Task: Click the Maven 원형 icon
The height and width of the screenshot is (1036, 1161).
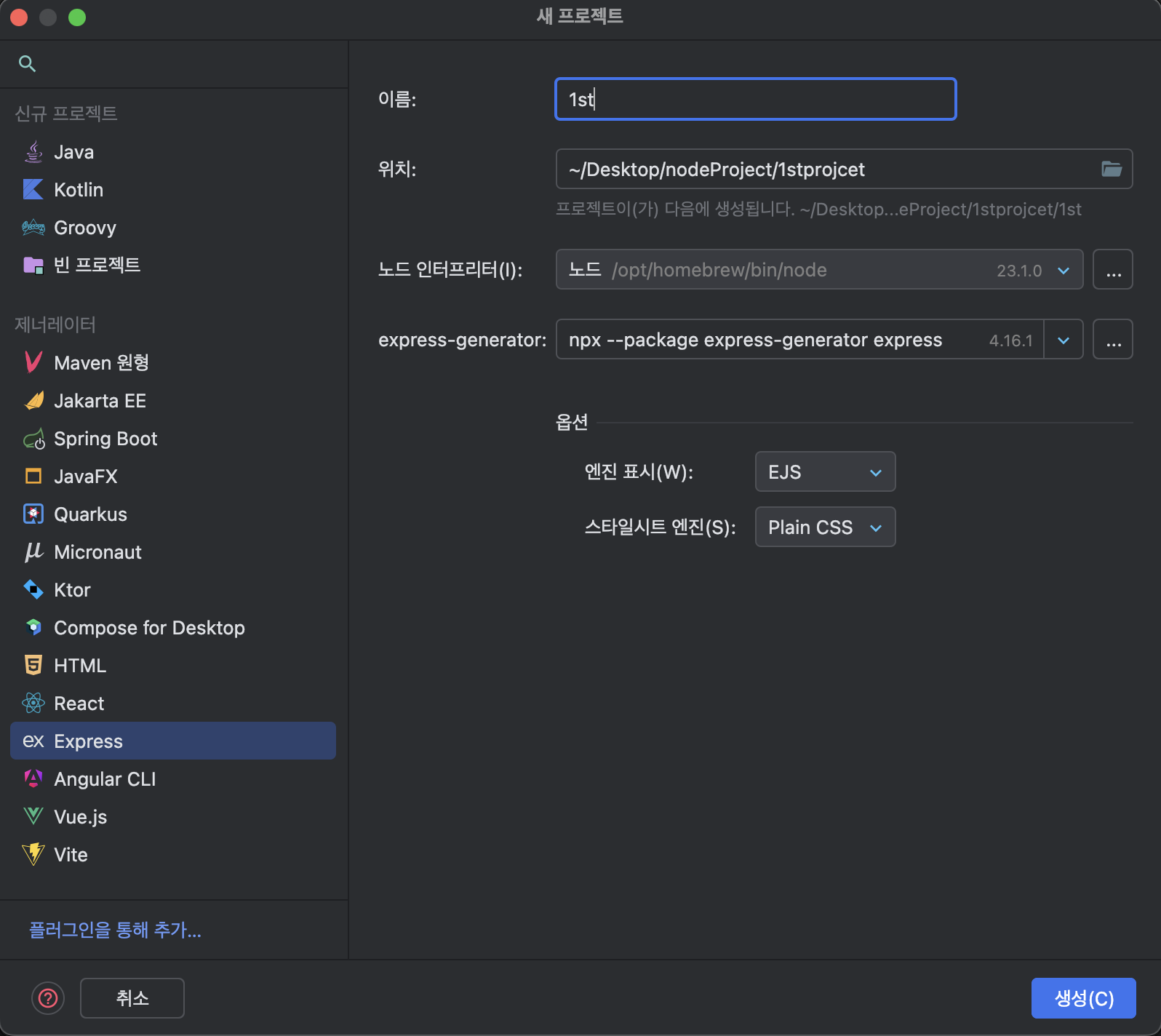Action: pos(33,362)
